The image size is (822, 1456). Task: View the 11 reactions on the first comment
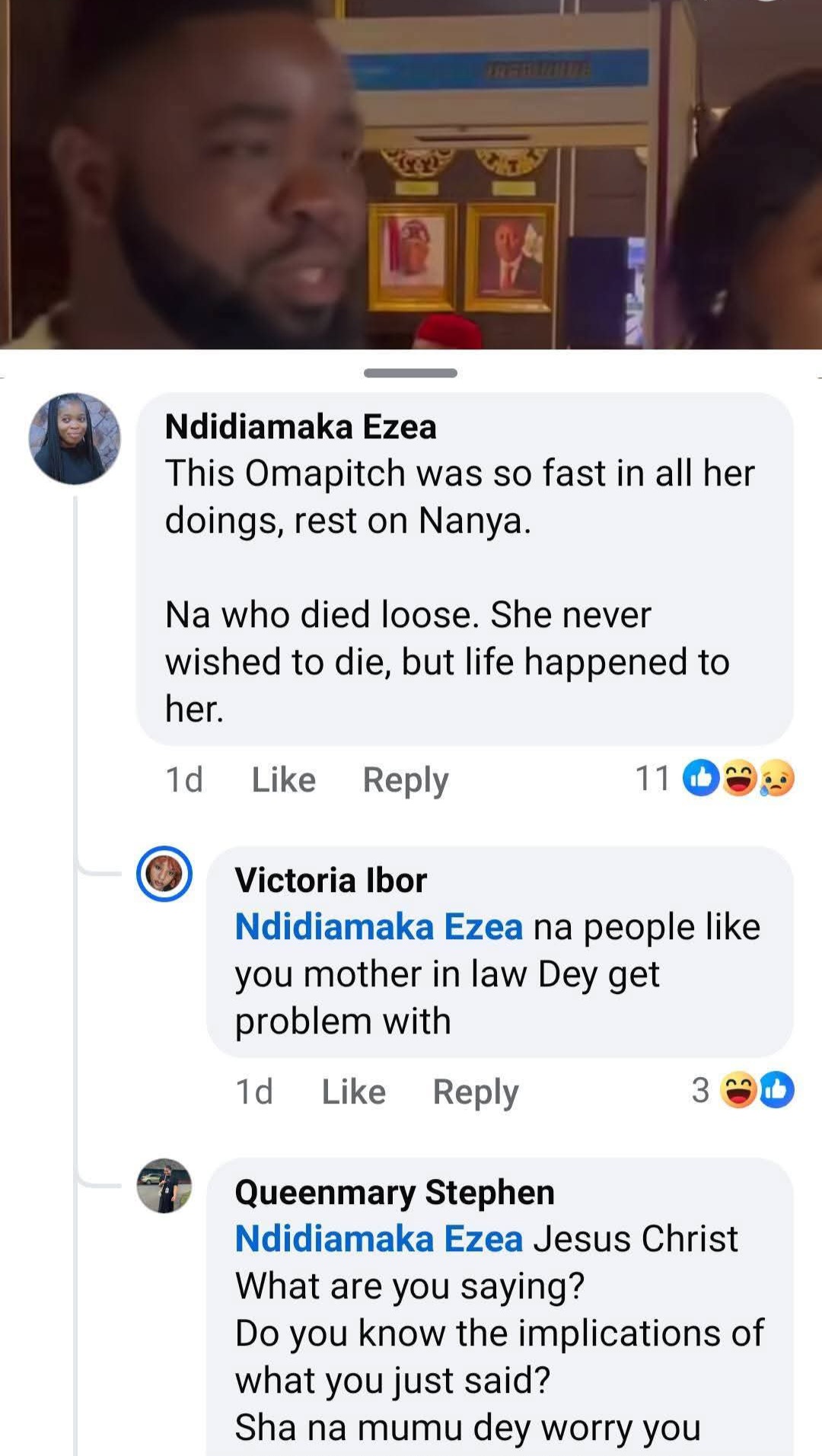point(653,779)
